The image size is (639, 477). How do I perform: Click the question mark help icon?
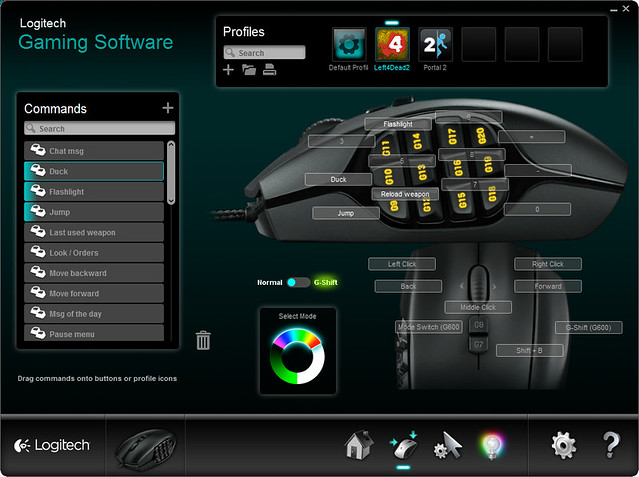coord(611,446)
